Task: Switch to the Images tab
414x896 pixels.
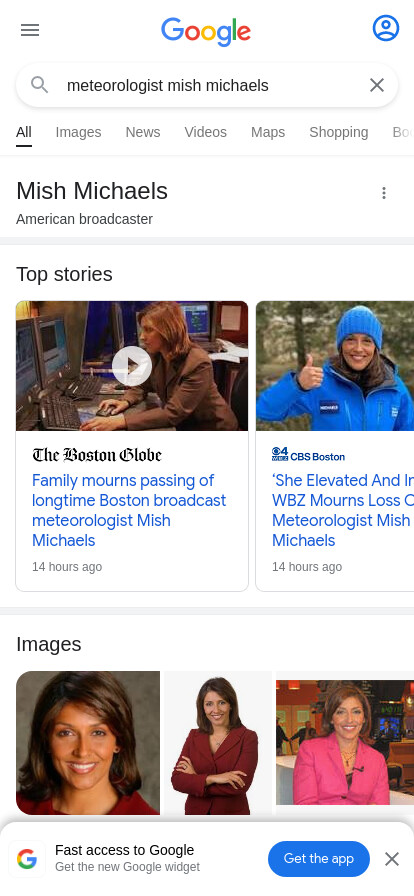Action: 78,132
